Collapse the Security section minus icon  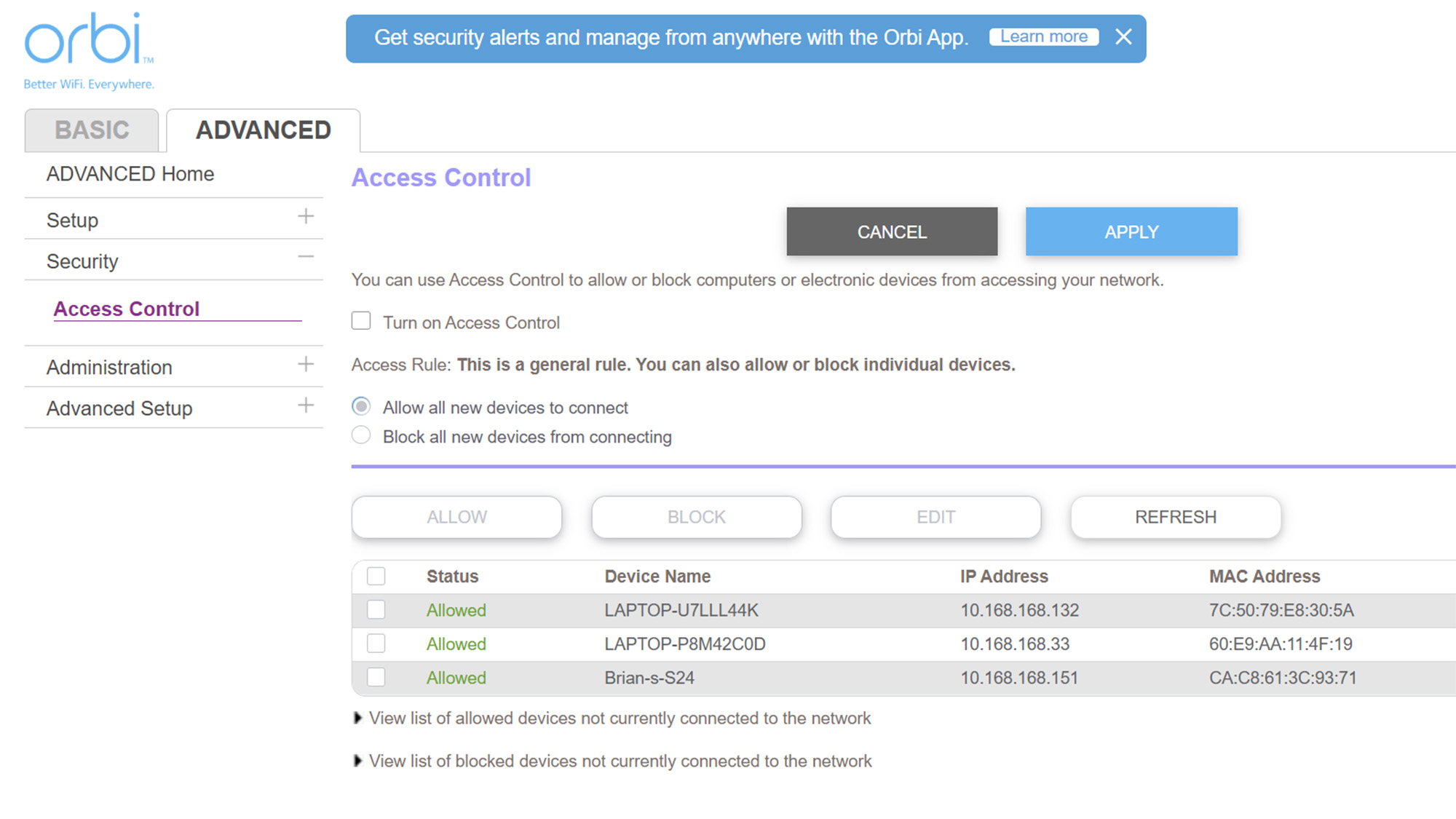(306, 257)
